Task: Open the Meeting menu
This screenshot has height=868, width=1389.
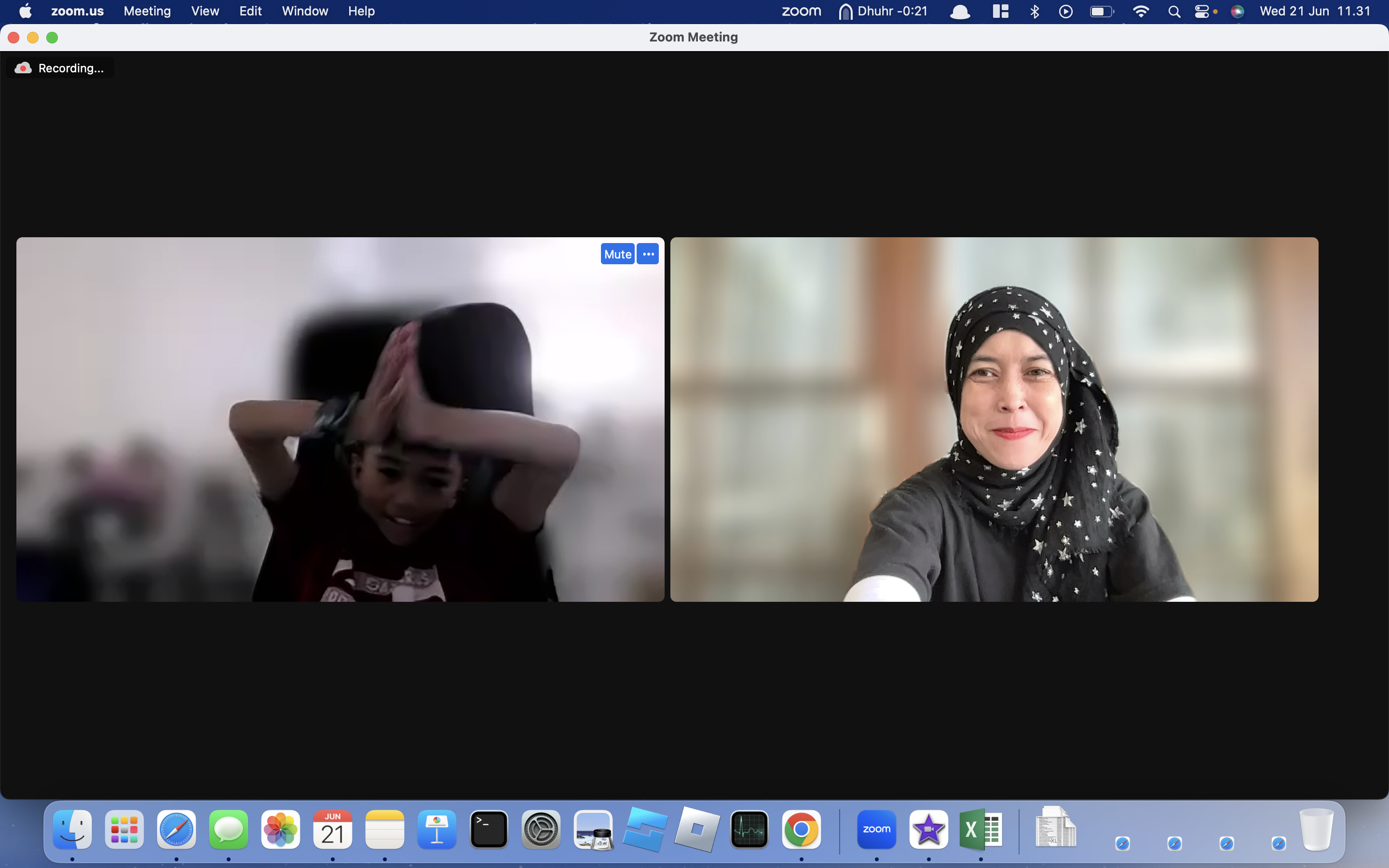Action: click(x=147, y=11)
